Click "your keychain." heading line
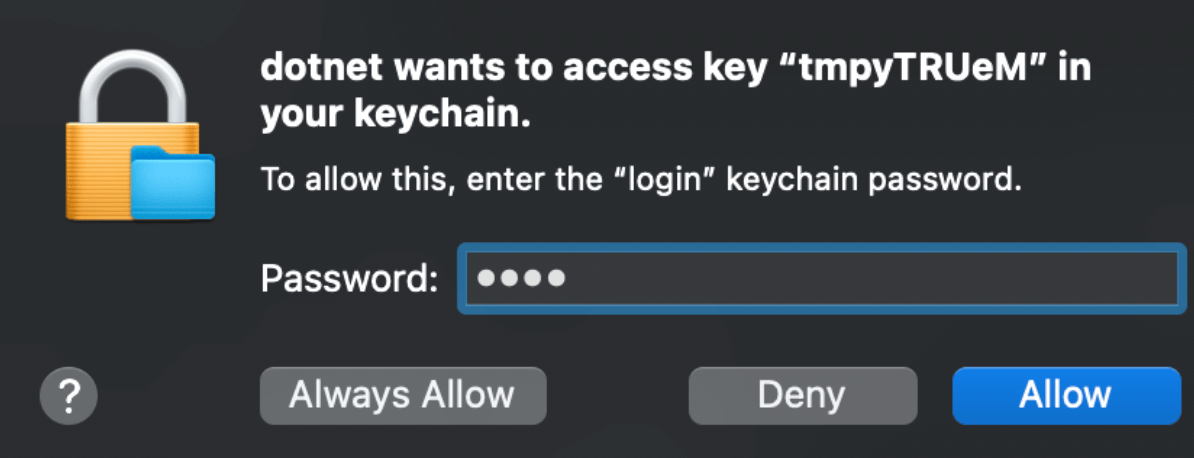 pos(396,117)
